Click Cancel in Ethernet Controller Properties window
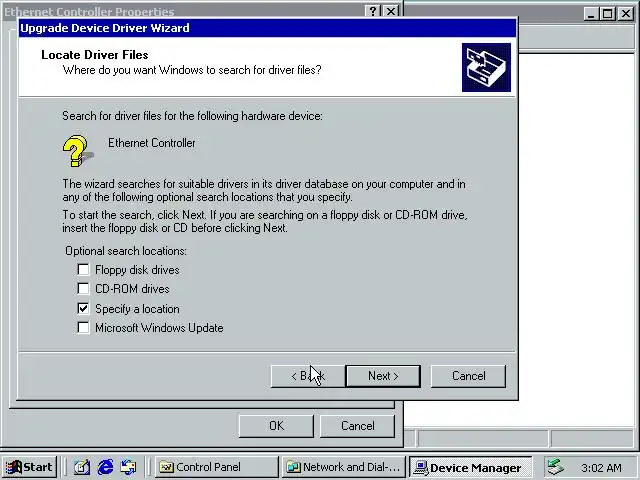Viewport: 640px width, 480px height. (357, 426)
